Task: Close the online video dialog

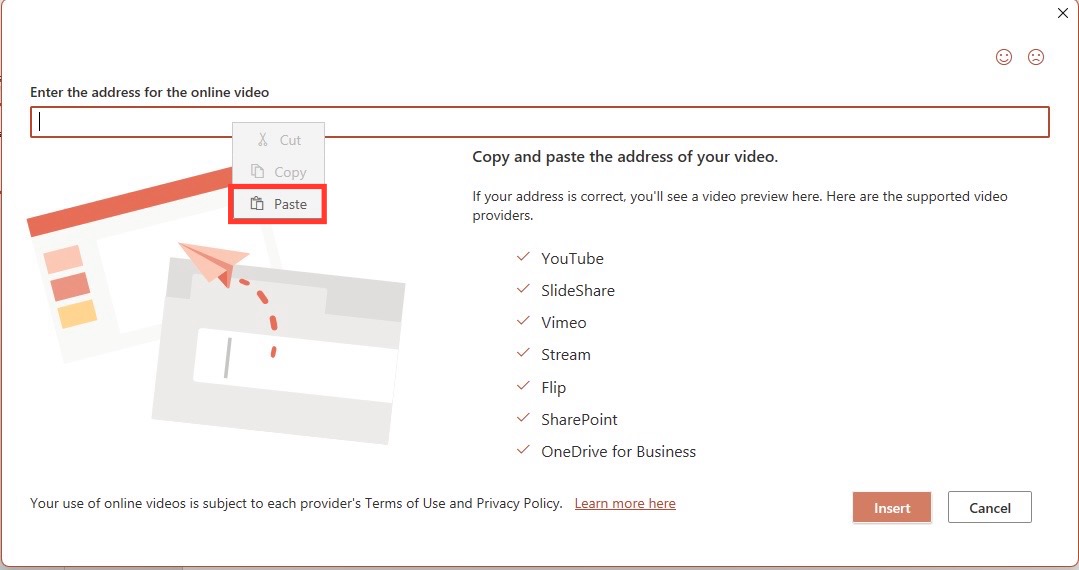Action: pyautogui.click(x=1062, y=13)
